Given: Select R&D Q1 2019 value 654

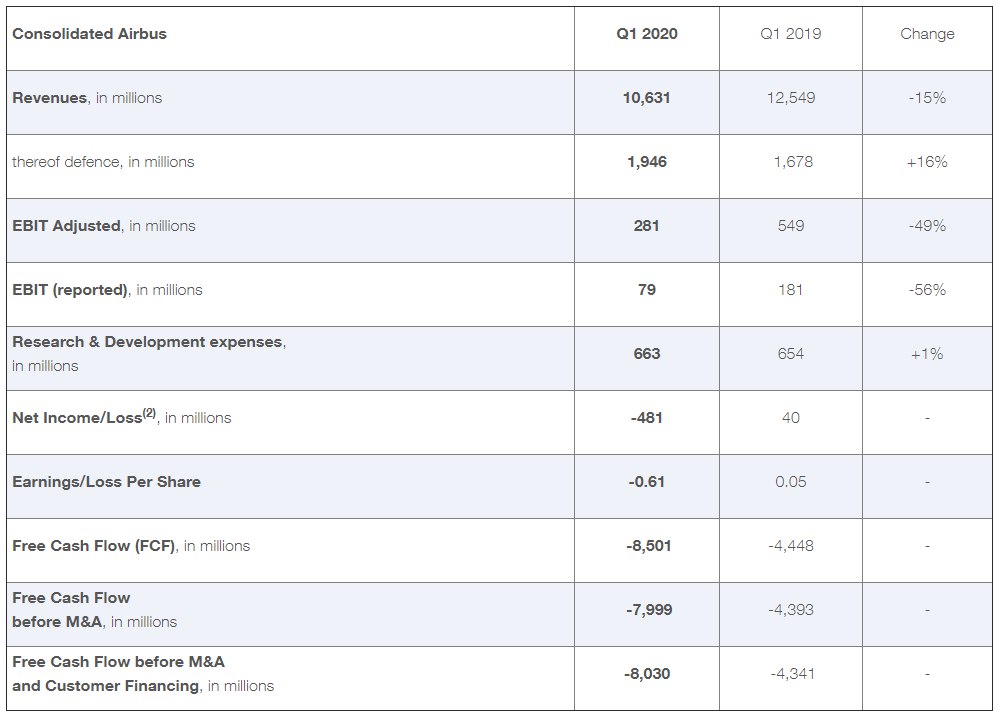Looking at the screenshot, I should tap(790, 354).
